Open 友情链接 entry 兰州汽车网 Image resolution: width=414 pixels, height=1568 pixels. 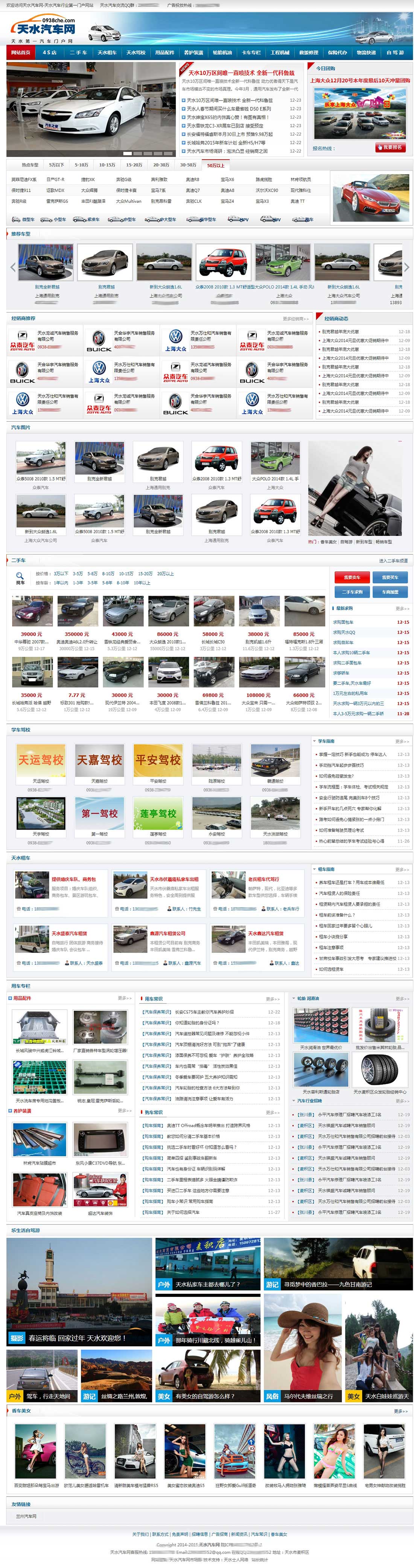pos(26,1516)
